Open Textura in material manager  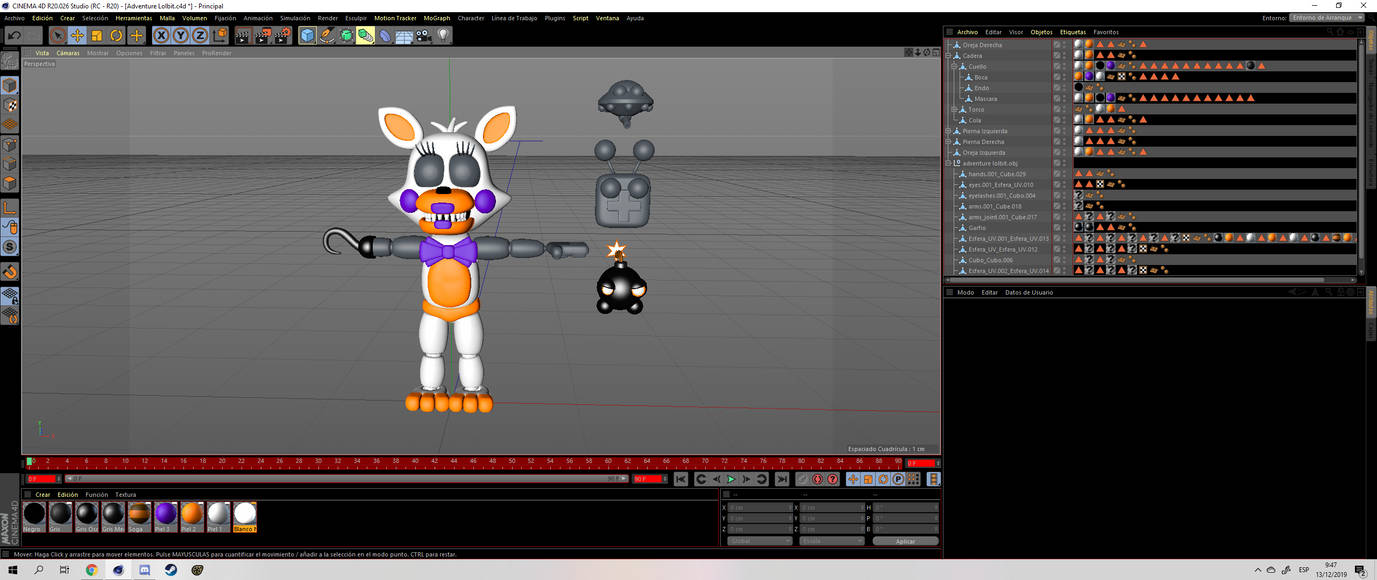point(125,495)
